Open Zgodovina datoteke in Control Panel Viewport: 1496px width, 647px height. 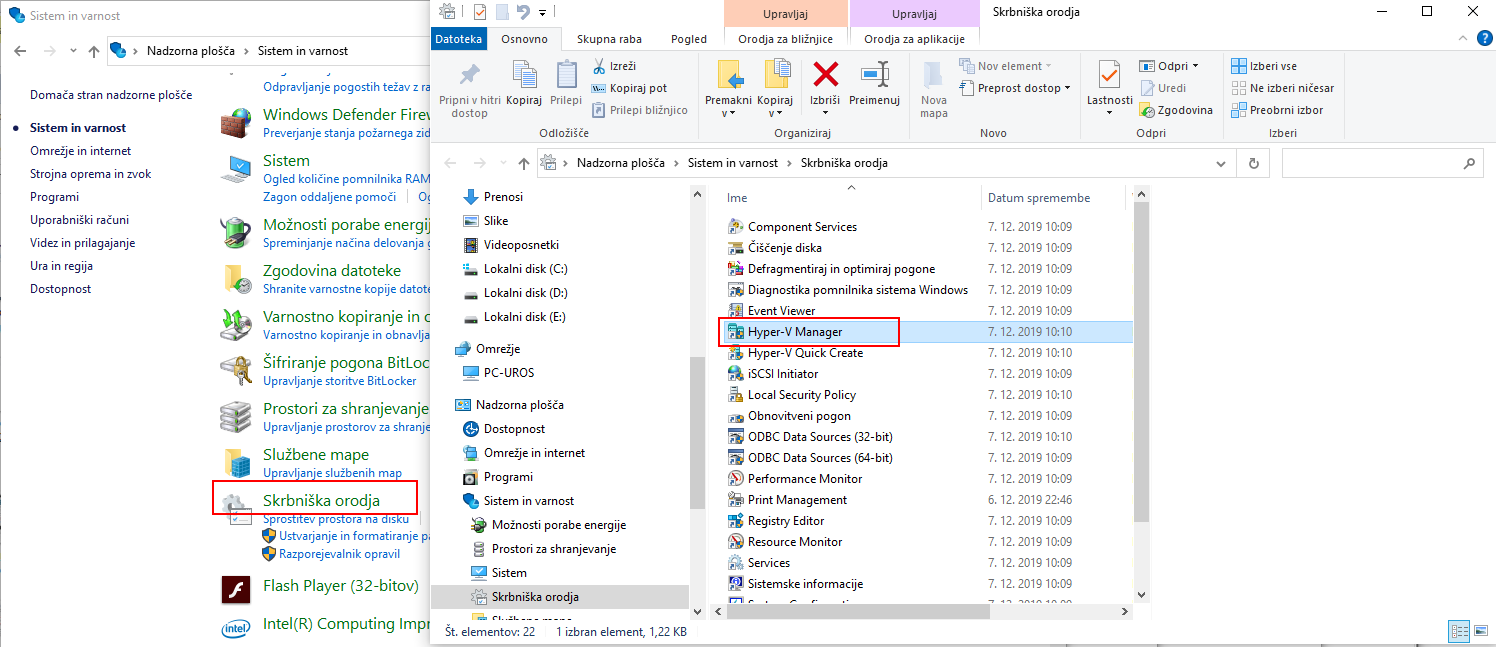coord(332,271)
